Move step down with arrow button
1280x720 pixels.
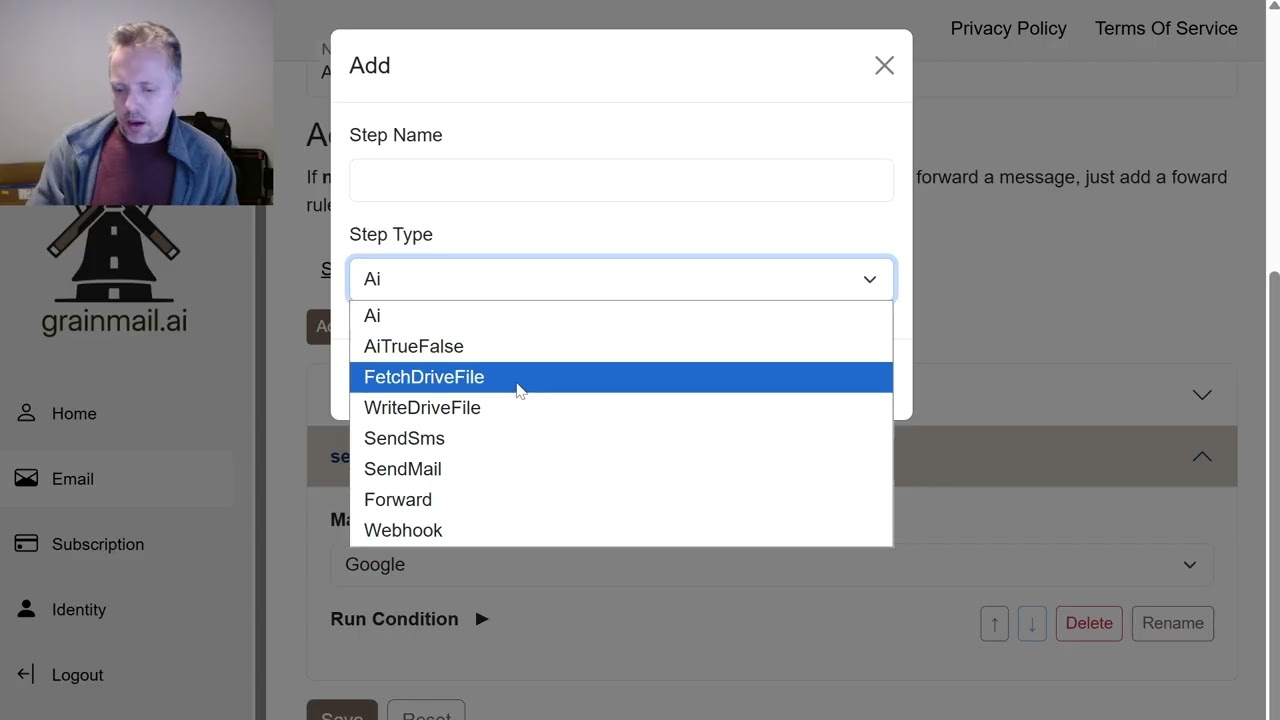pos(1032,623)
